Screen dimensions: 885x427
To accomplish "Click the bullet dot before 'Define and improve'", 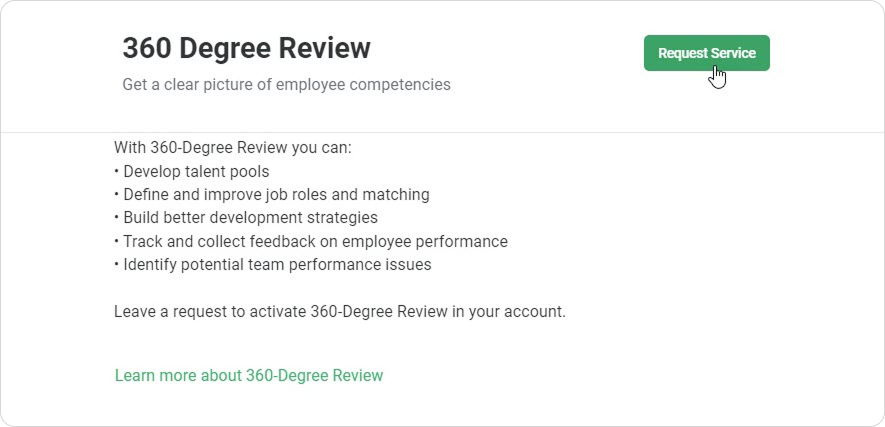I will [117, 194].
